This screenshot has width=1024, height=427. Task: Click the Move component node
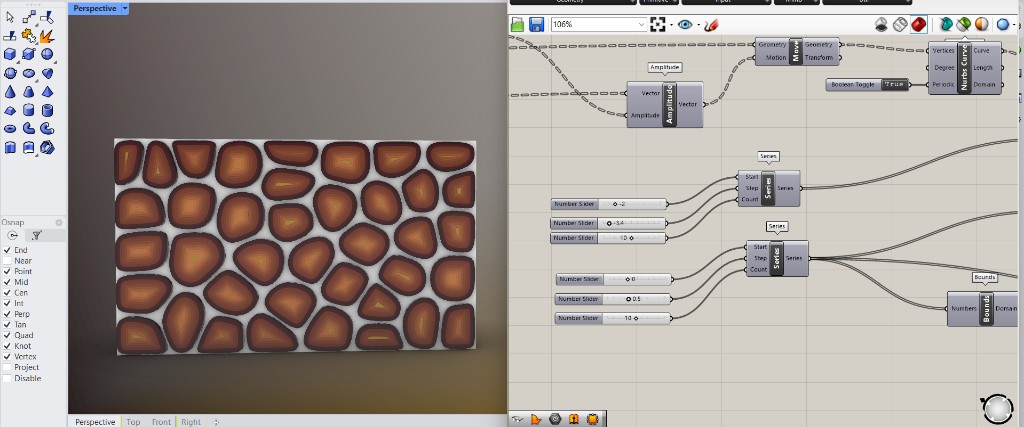(x=797, y=51)
